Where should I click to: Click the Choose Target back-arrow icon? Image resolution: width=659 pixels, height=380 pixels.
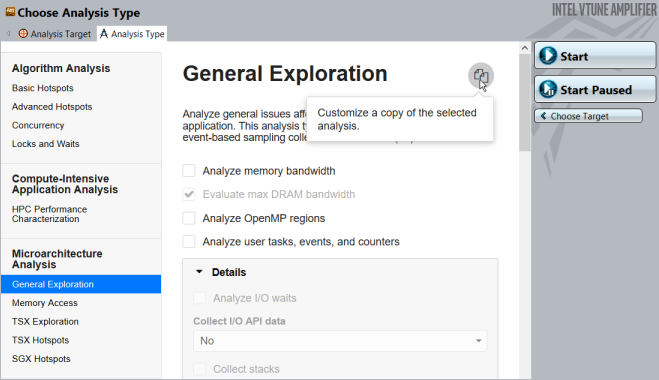[x=543, y=116]
